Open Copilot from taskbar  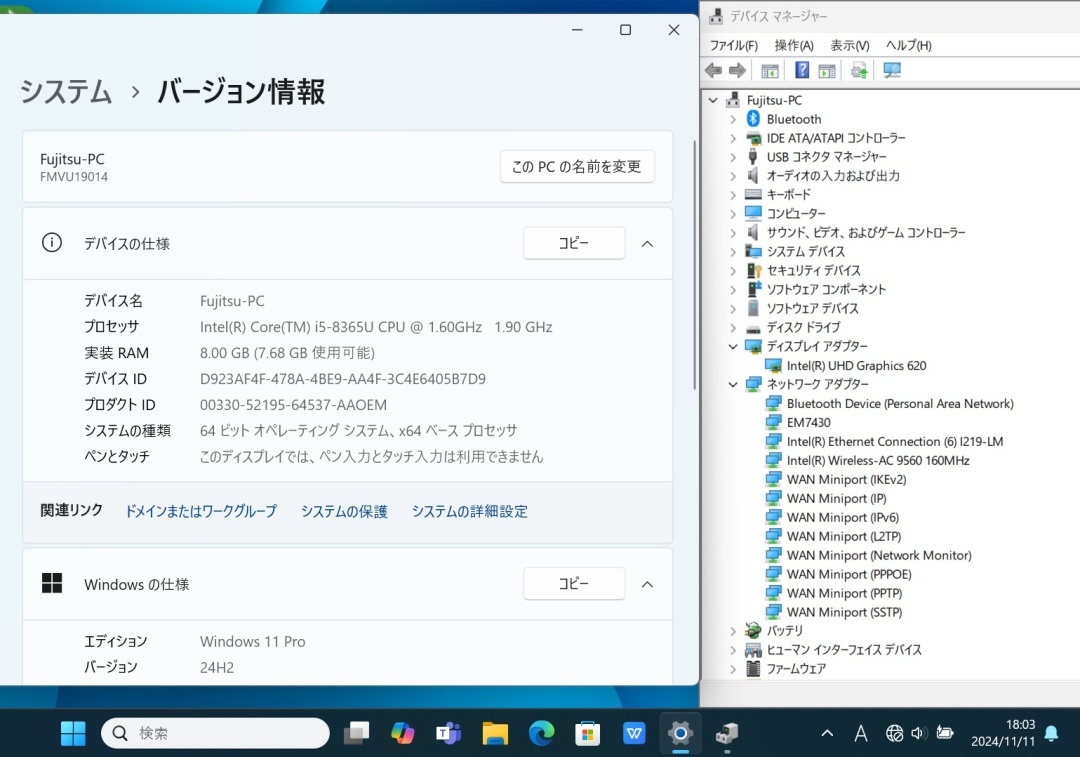pyautogui.click(x=403, y=733)
